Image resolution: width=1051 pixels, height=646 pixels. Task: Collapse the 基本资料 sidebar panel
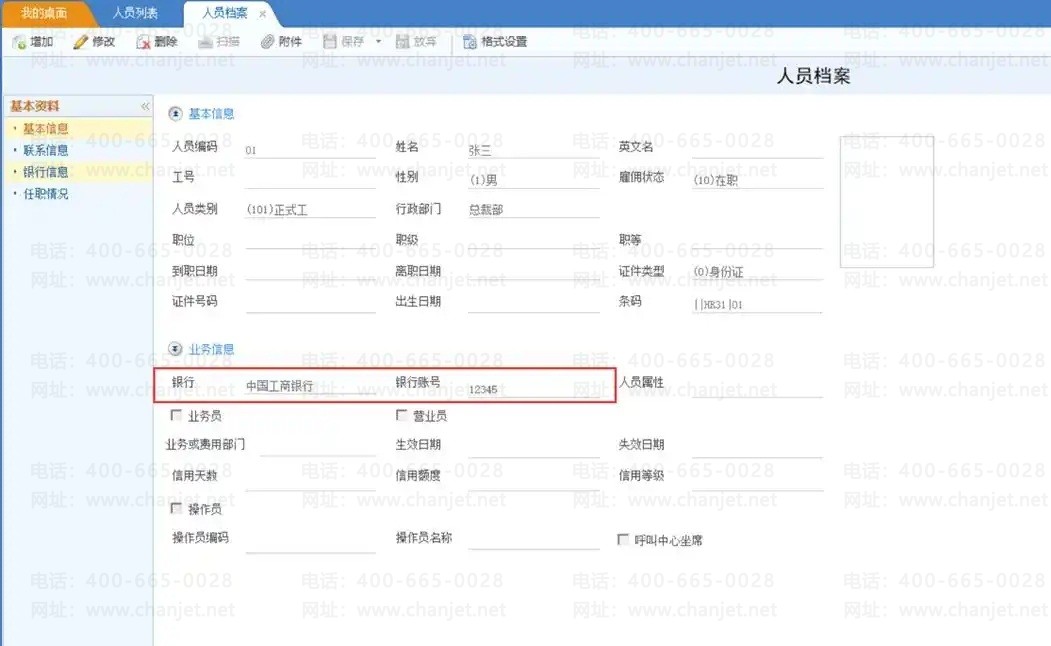[x=145, y=106]
